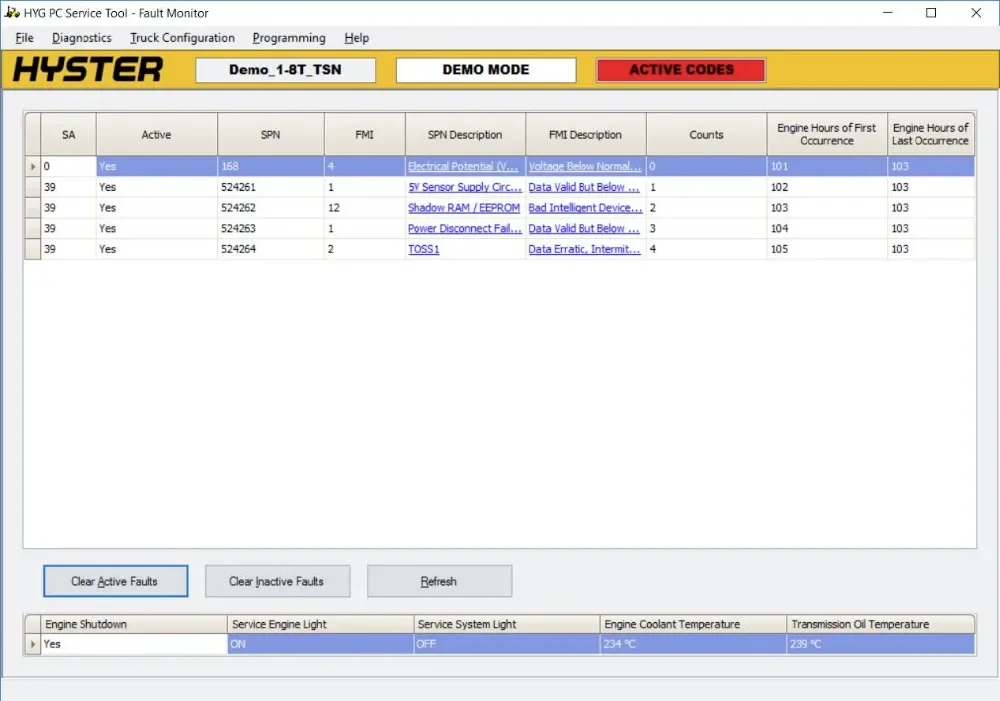
Task: Click Engine Hours of First Occurrence header
Action: (827, 135)
